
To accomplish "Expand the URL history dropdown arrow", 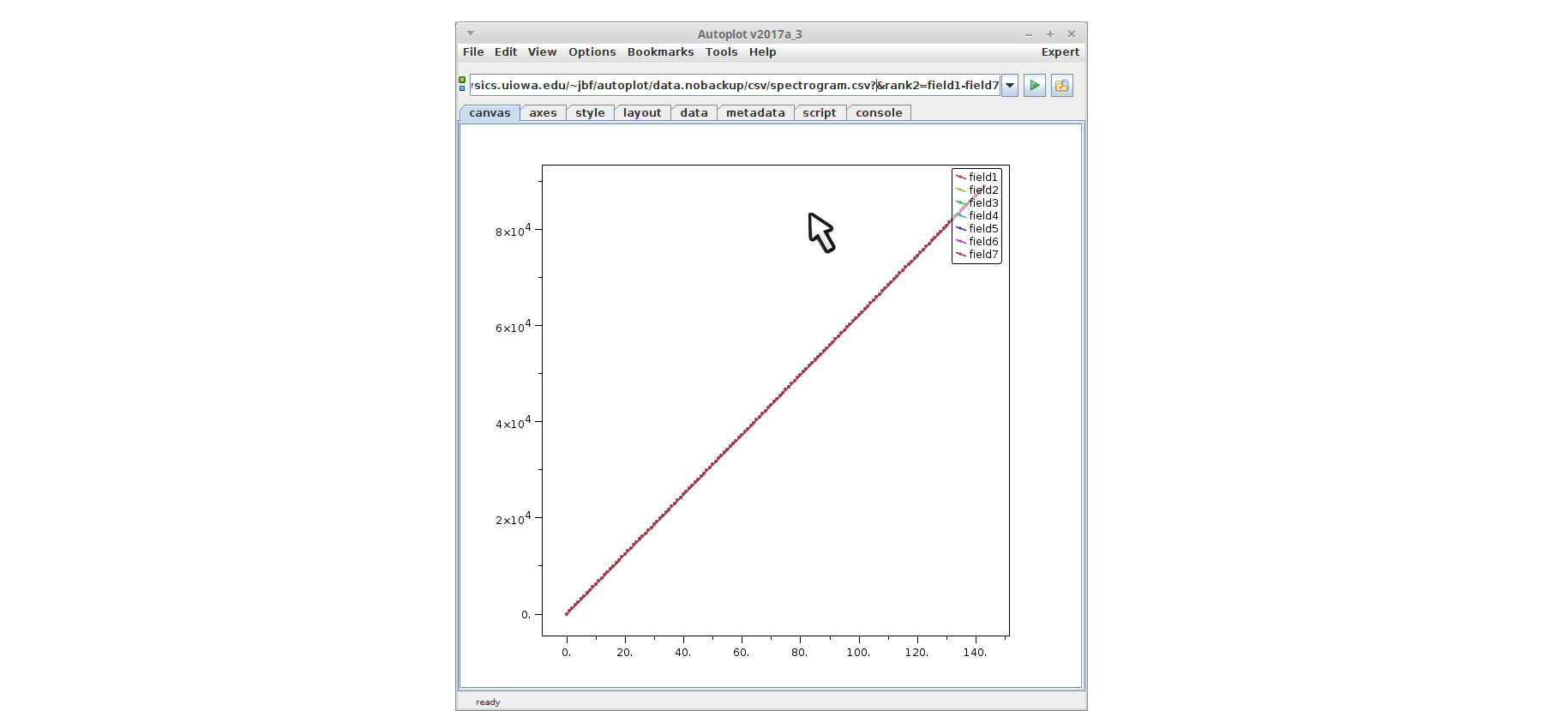I will tap(1010, 85).
